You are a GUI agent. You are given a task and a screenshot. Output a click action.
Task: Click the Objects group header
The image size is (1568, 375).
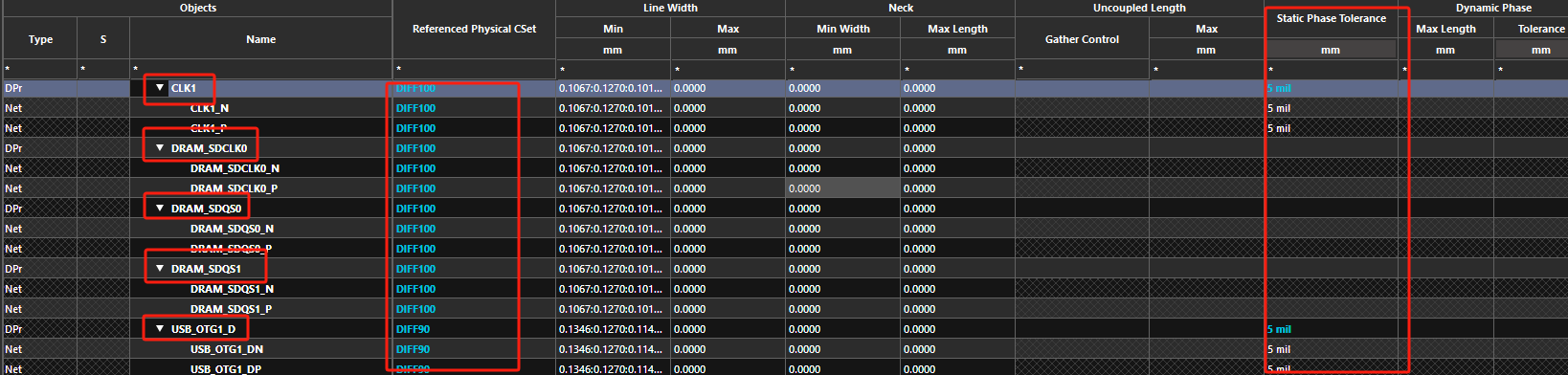click(x=198, y=8)
